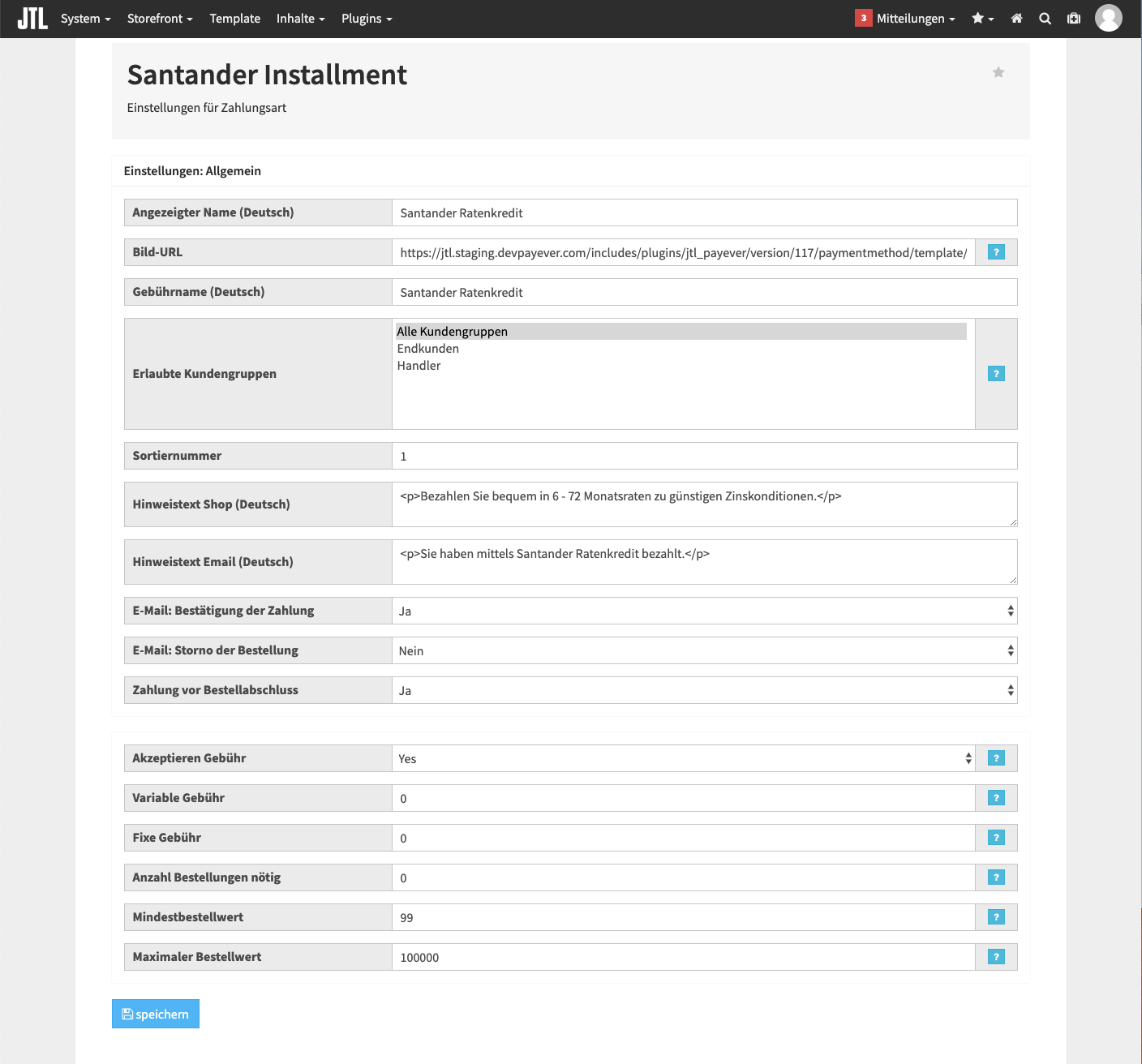Click the notification badge showing 3
The image size is (1142, 1064).
pos(863,18)
